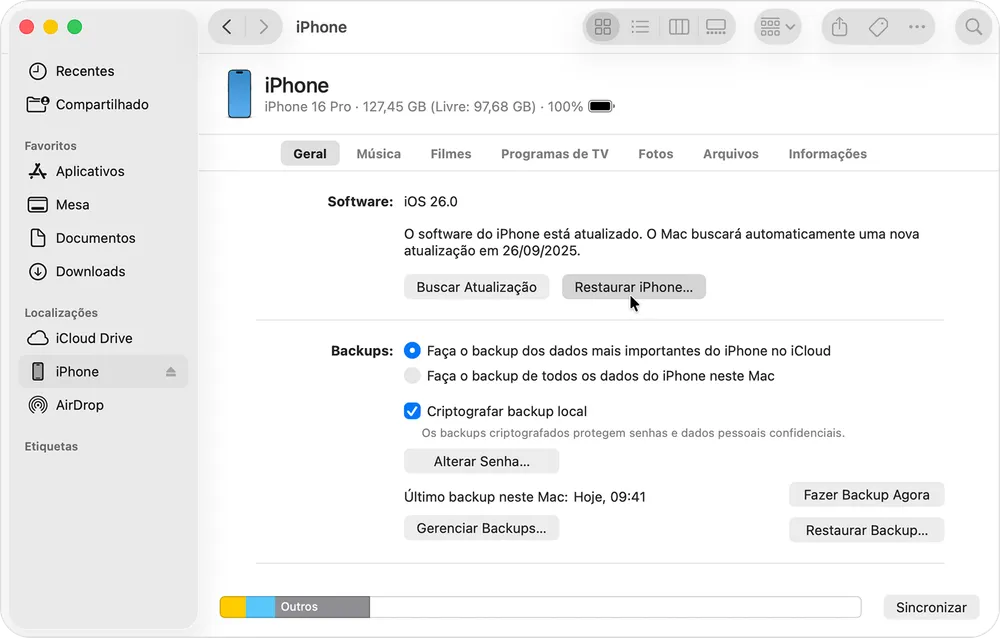
Task: Click the iOS 26.0 version text
Action: point(430,202)
